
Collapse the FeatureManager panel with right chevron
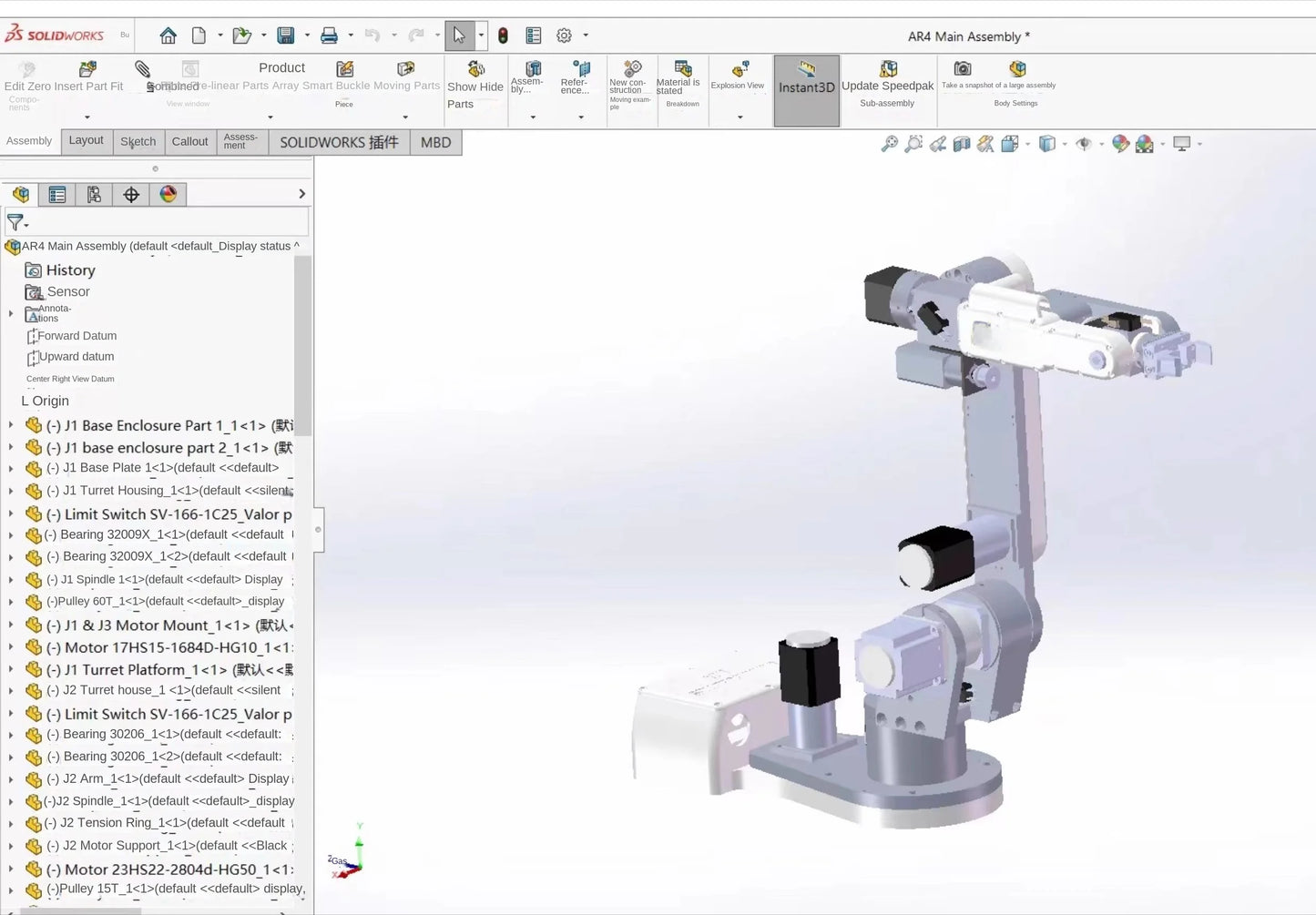pyautogui.click(x=301, y=193)
